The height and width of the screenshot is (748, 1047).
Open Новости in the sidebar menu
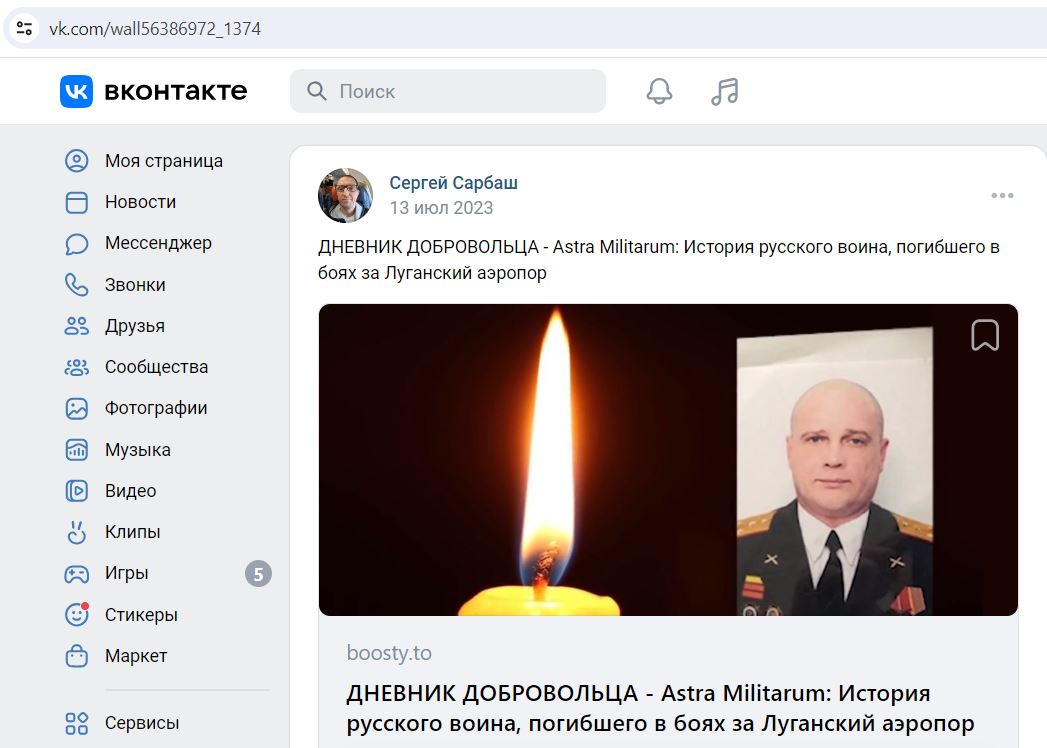120,202
